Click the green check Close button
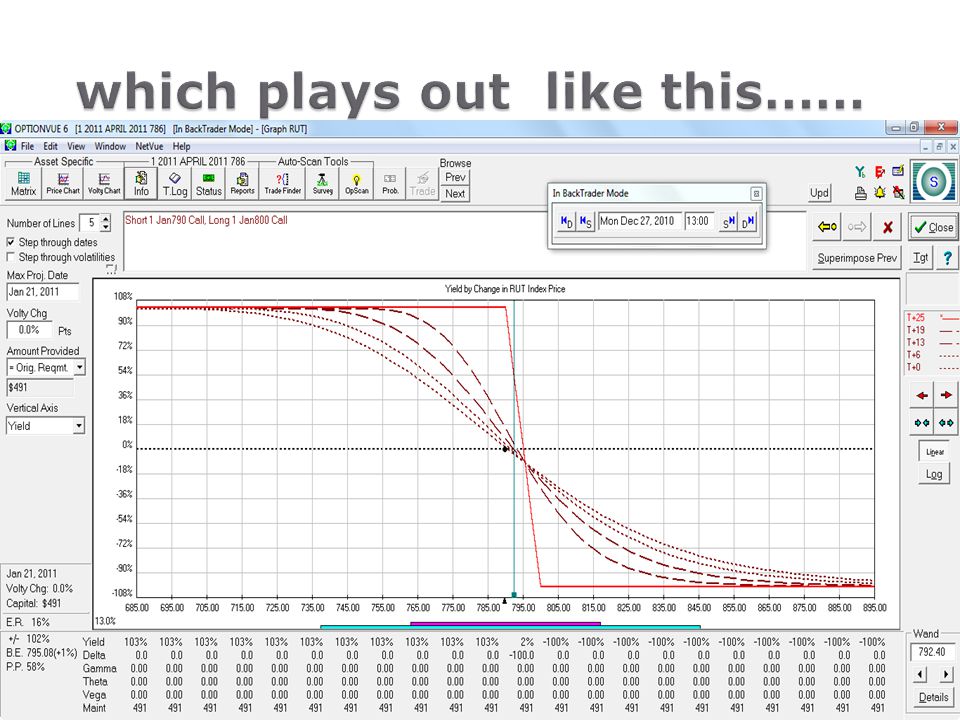 pyautogui.click(x=933, y=227)
